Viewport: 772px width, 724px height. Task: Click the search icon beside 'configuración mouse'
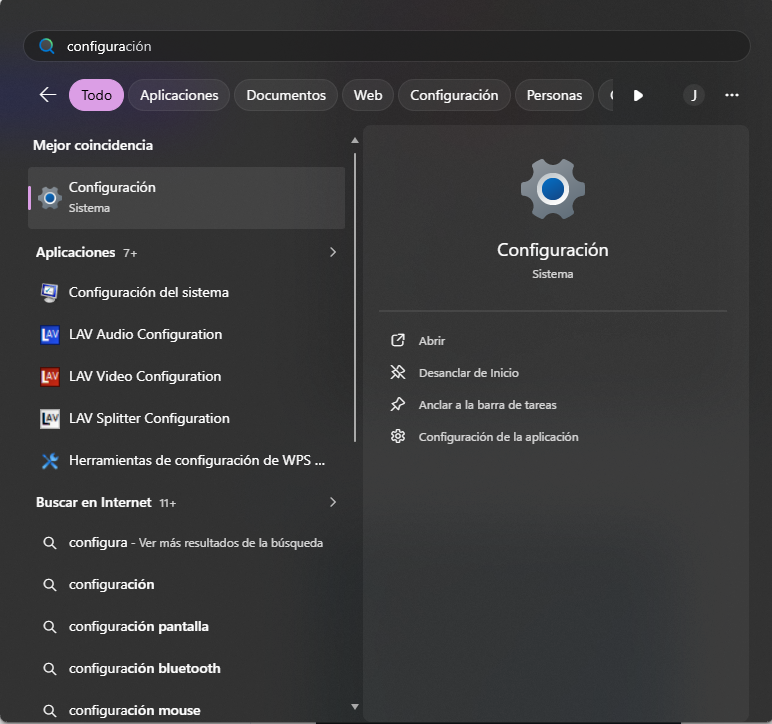[49, 711]
